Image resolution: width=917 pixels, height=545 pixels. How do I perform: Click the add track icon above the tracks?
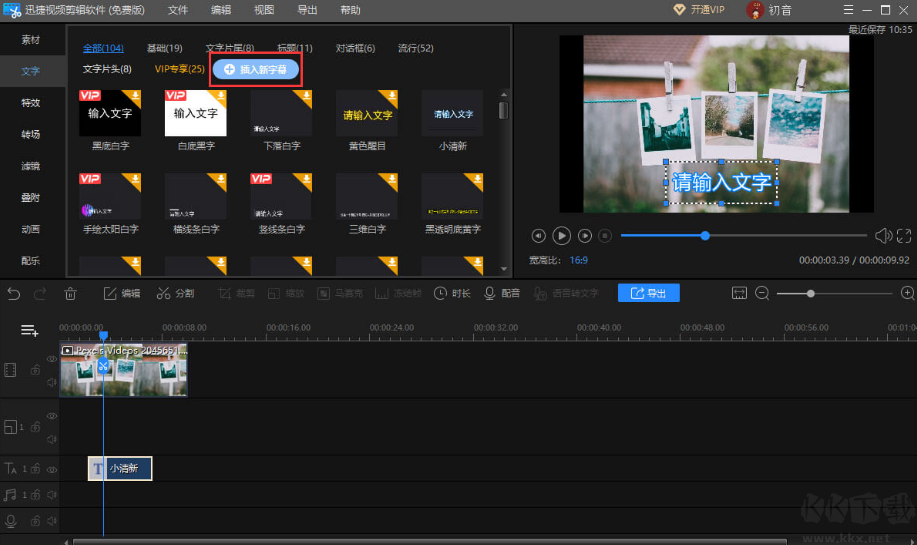click(30, 331)
